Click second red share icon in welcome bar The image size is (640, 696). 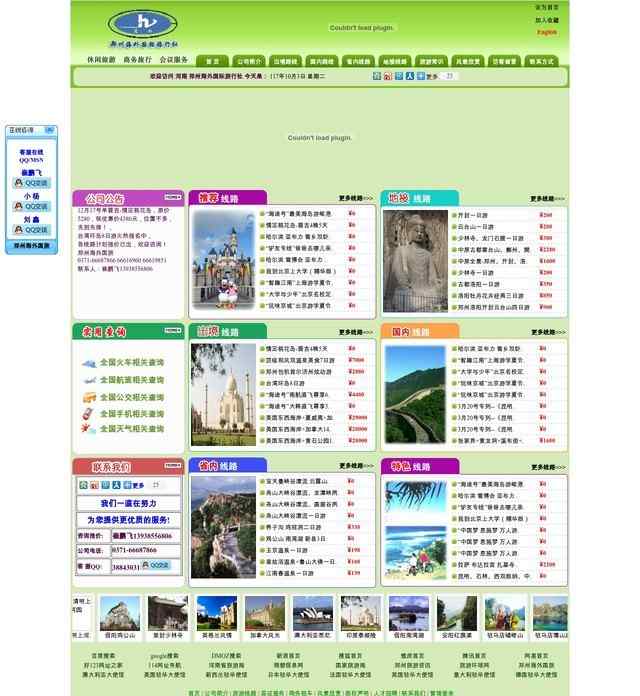coord(387,76)
